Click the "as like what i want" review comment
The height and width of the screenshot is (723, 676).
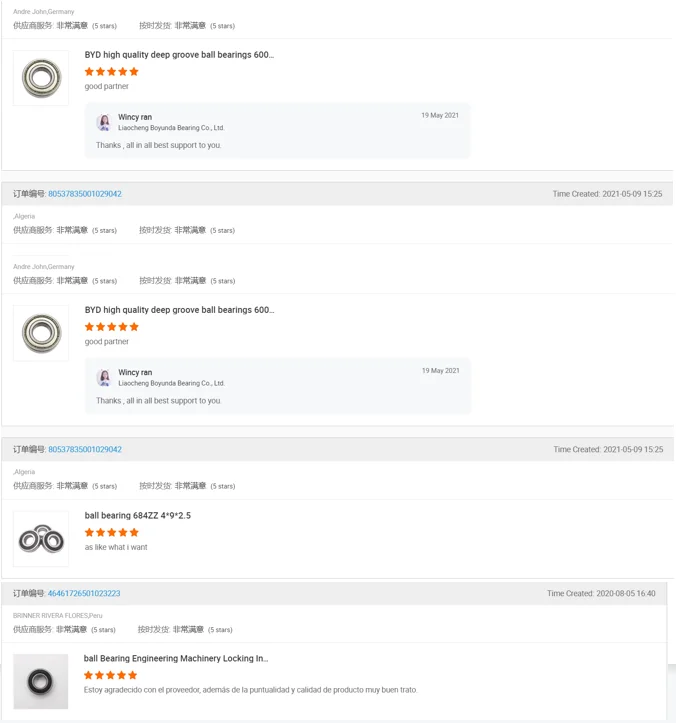116,548
